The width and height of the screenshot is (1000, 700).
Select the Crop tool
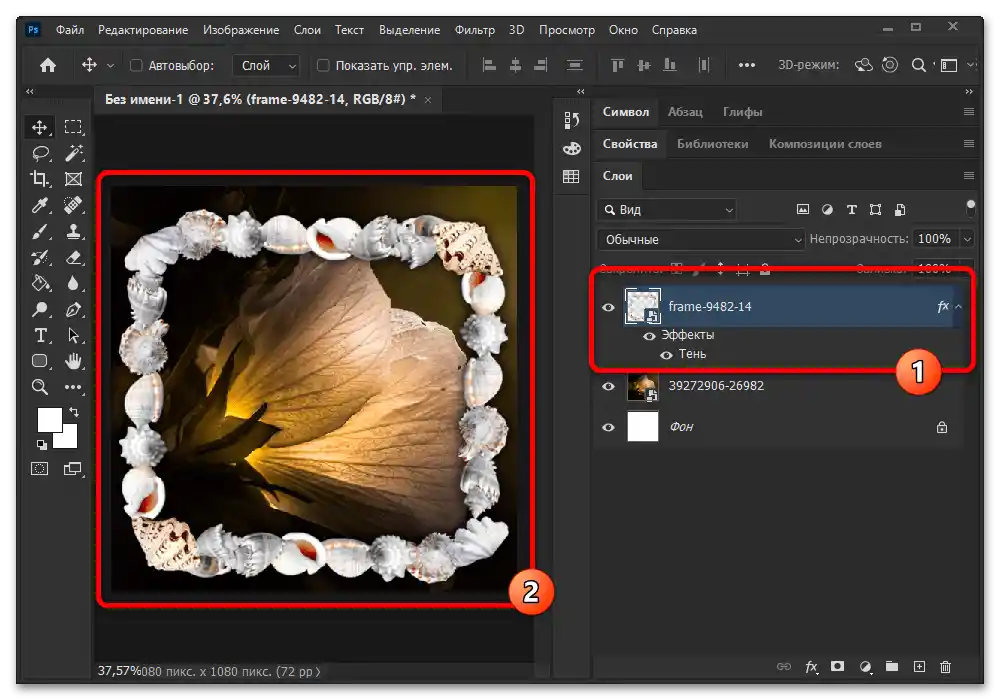point(41,179)
